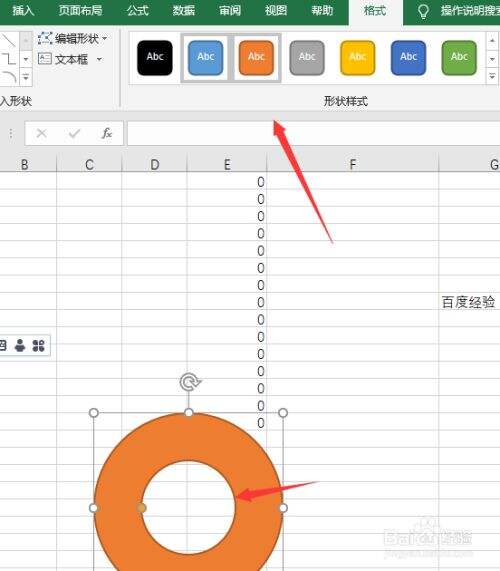This screenshot has width=500, height=571.
Task: Select column F header
Action: point(353,164)
